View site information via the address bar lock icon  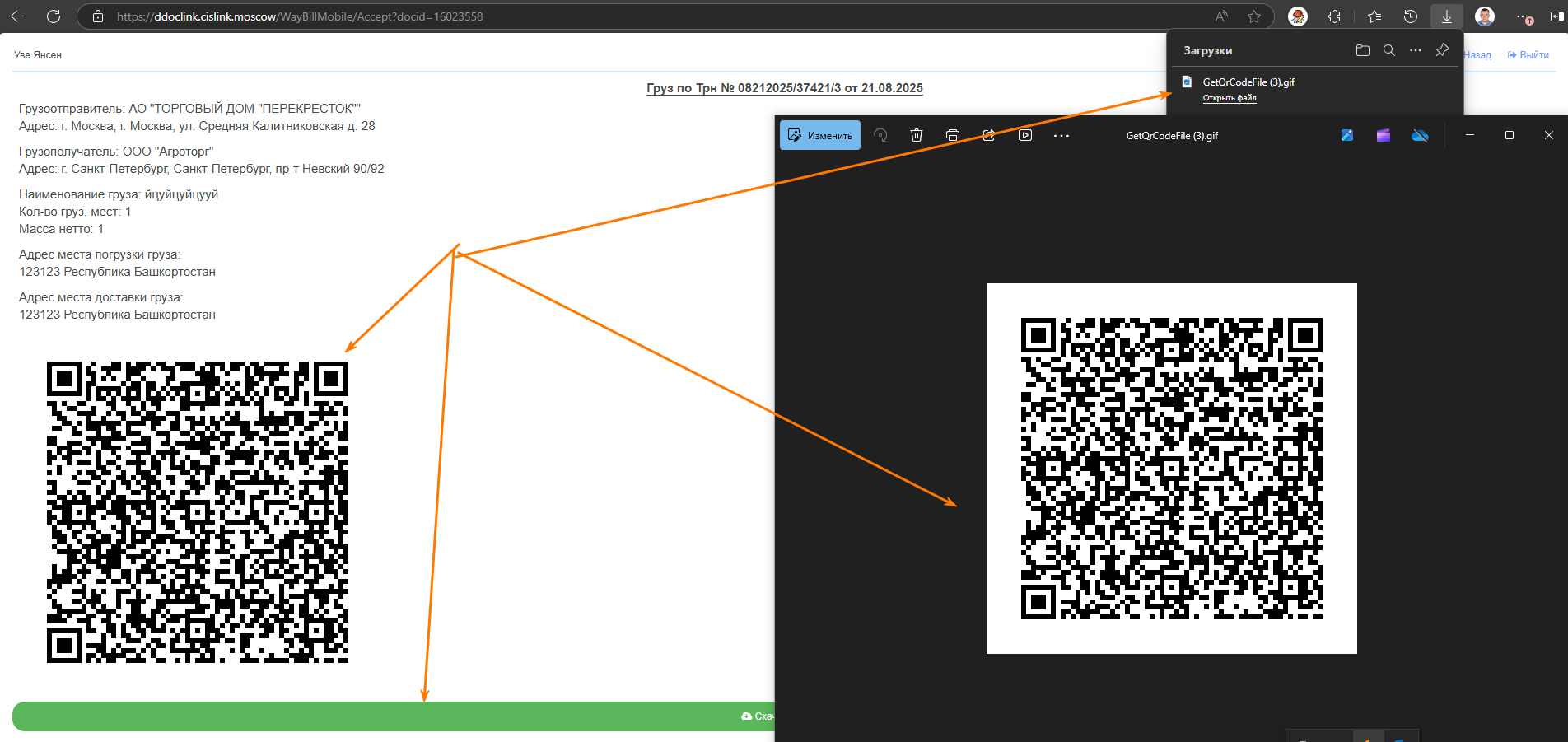[x=98, y=16]
